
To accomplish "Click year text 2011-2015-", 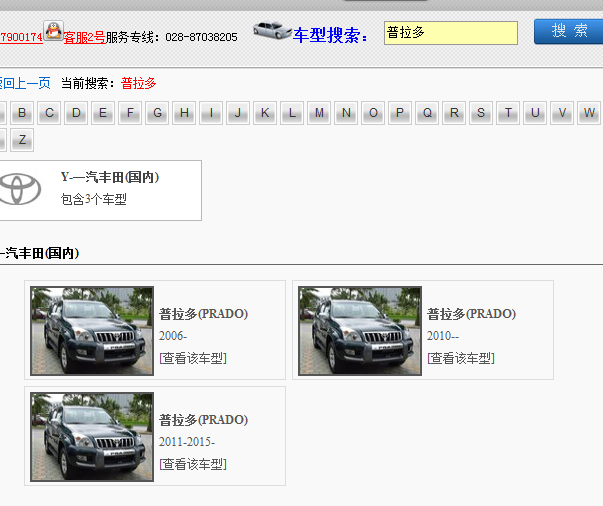I will click(187, 442).
